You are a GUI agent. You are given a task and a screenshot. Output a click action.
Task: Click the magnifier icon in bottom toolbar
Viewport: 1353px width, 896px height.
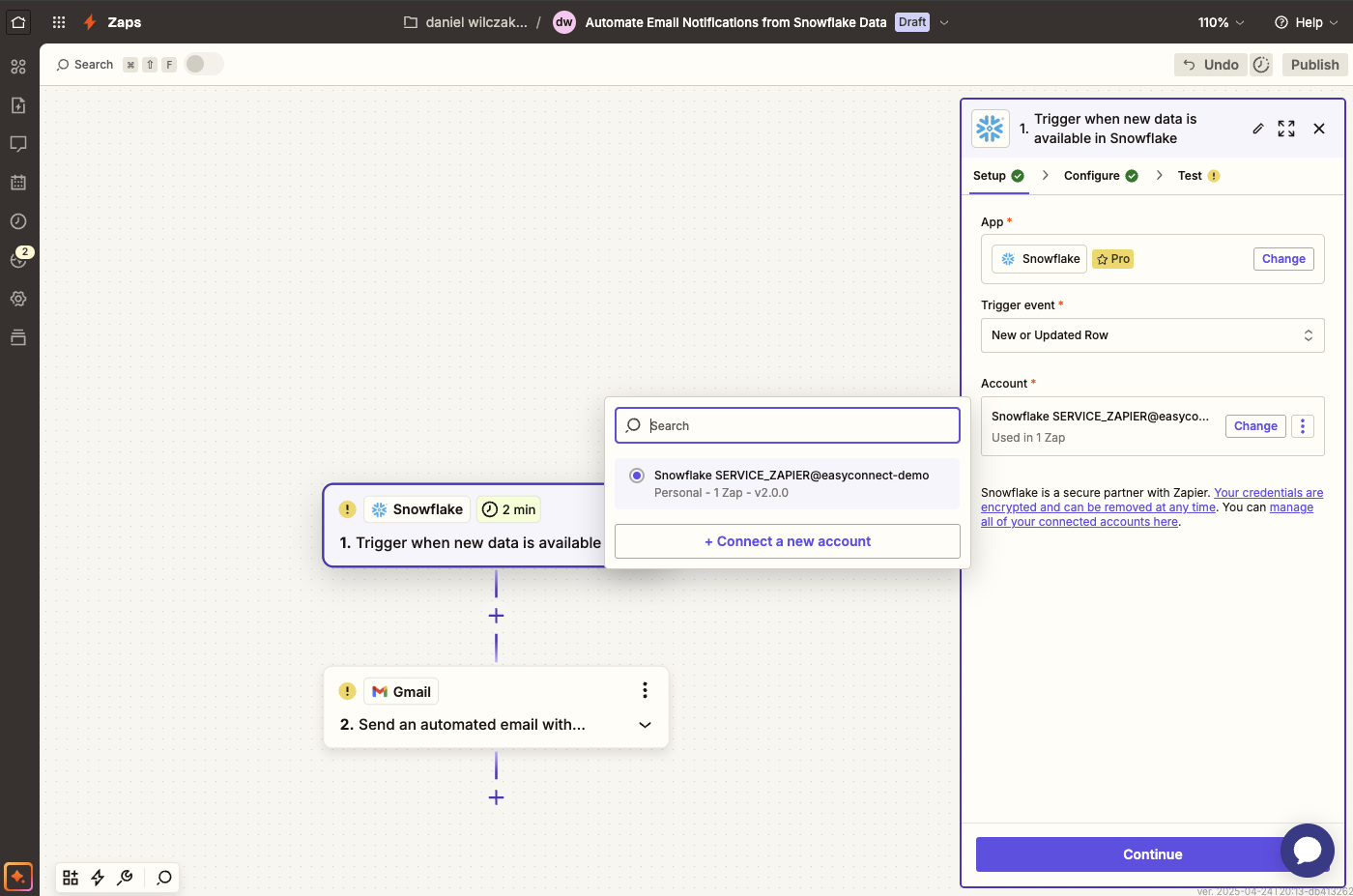tap(164, 878)
